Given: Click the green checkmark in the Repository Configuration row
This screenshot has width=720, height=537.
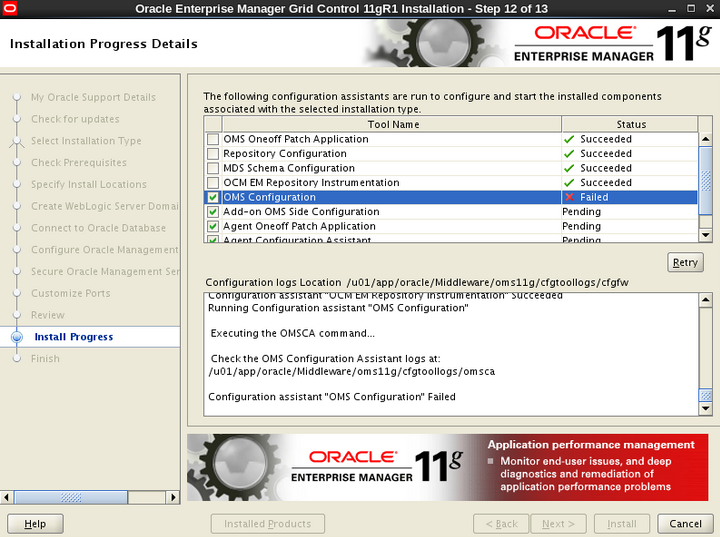Looking at the screenshot, I should coord(569,154).
